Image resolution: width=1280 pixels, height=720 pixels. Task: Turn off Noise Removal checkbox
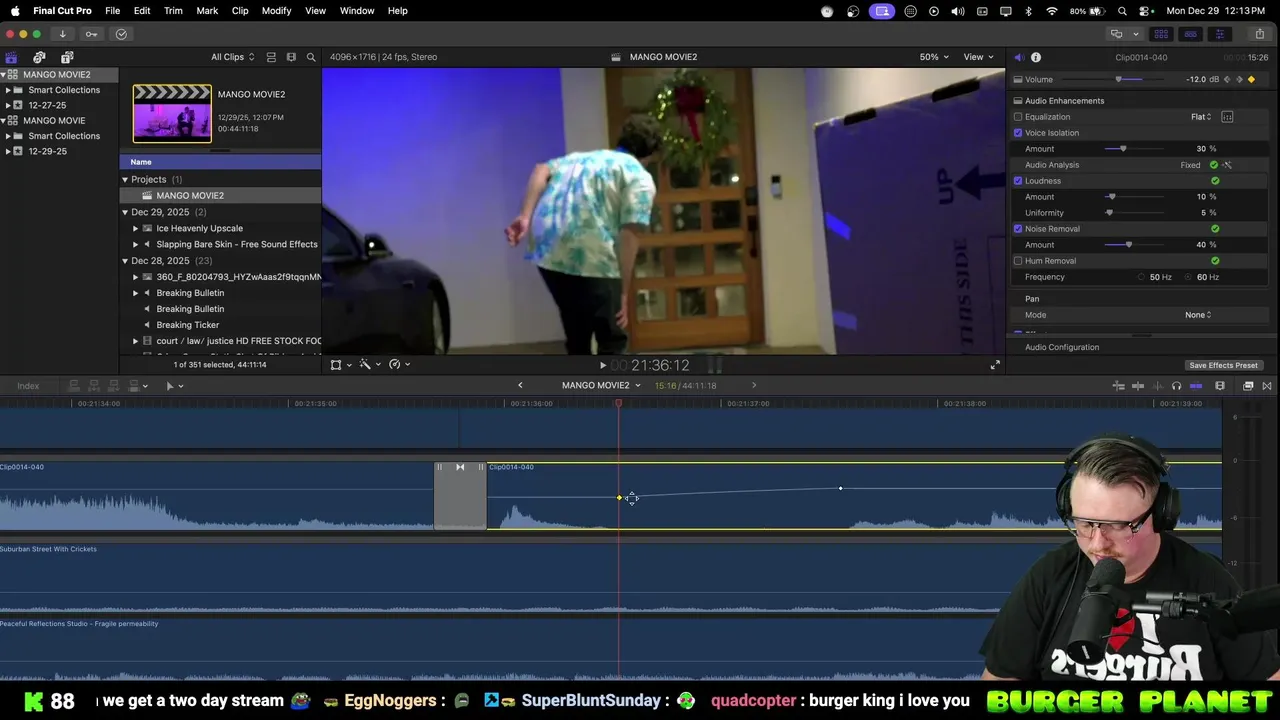(1018, 229)
